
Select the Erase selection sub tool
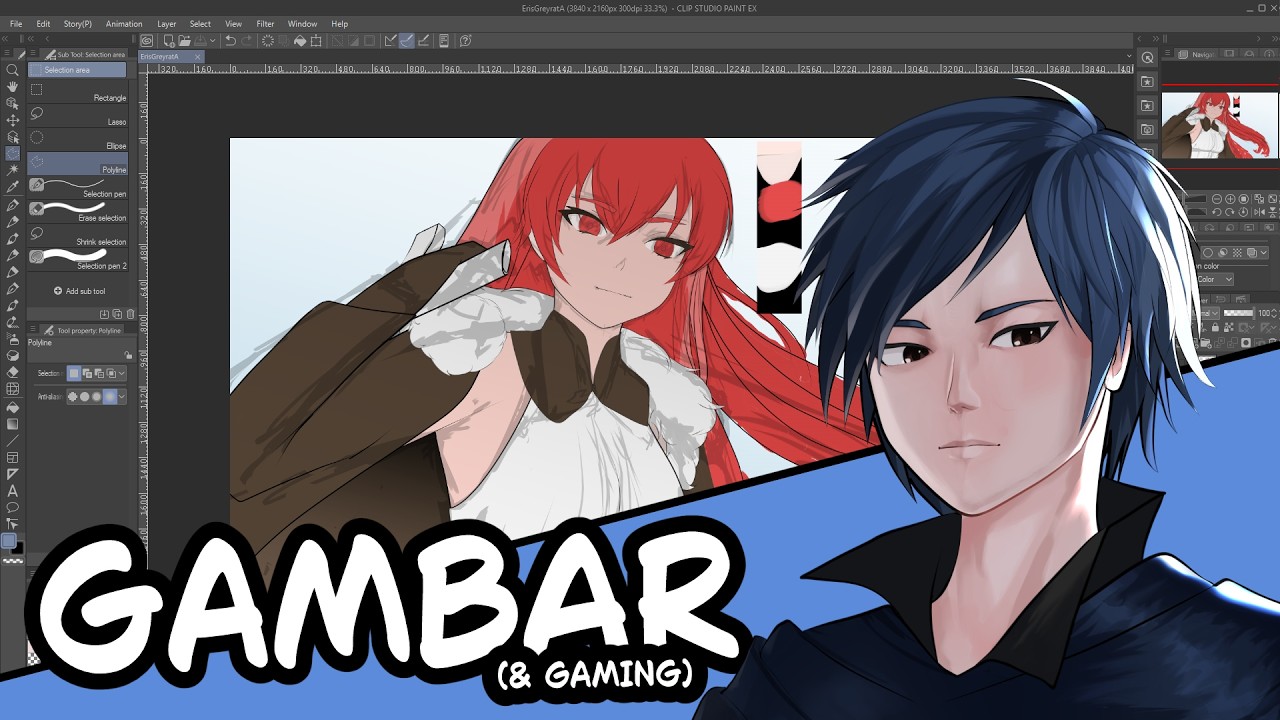(x=78, y=212)
